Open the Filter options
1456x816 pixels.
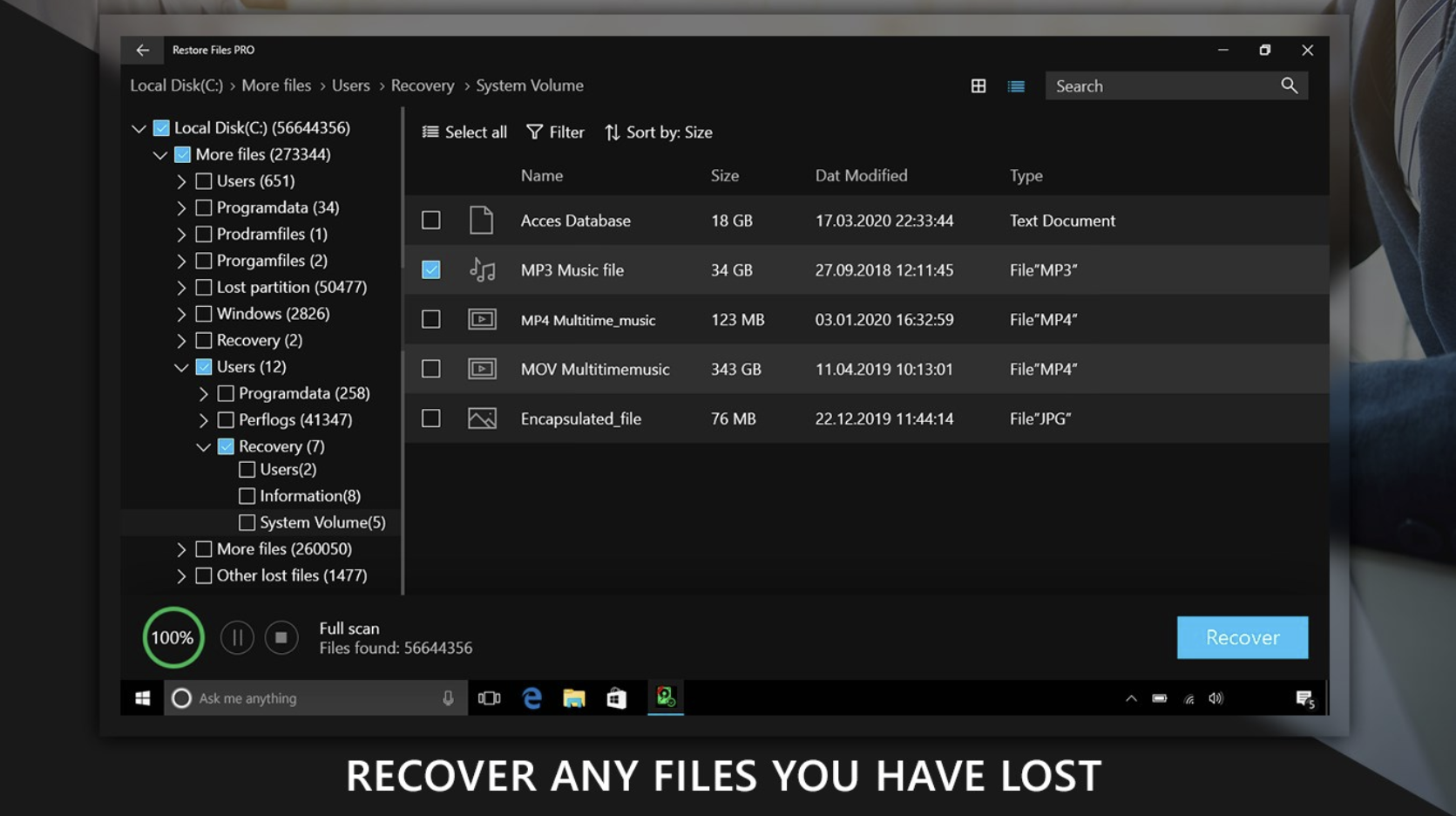556,133
